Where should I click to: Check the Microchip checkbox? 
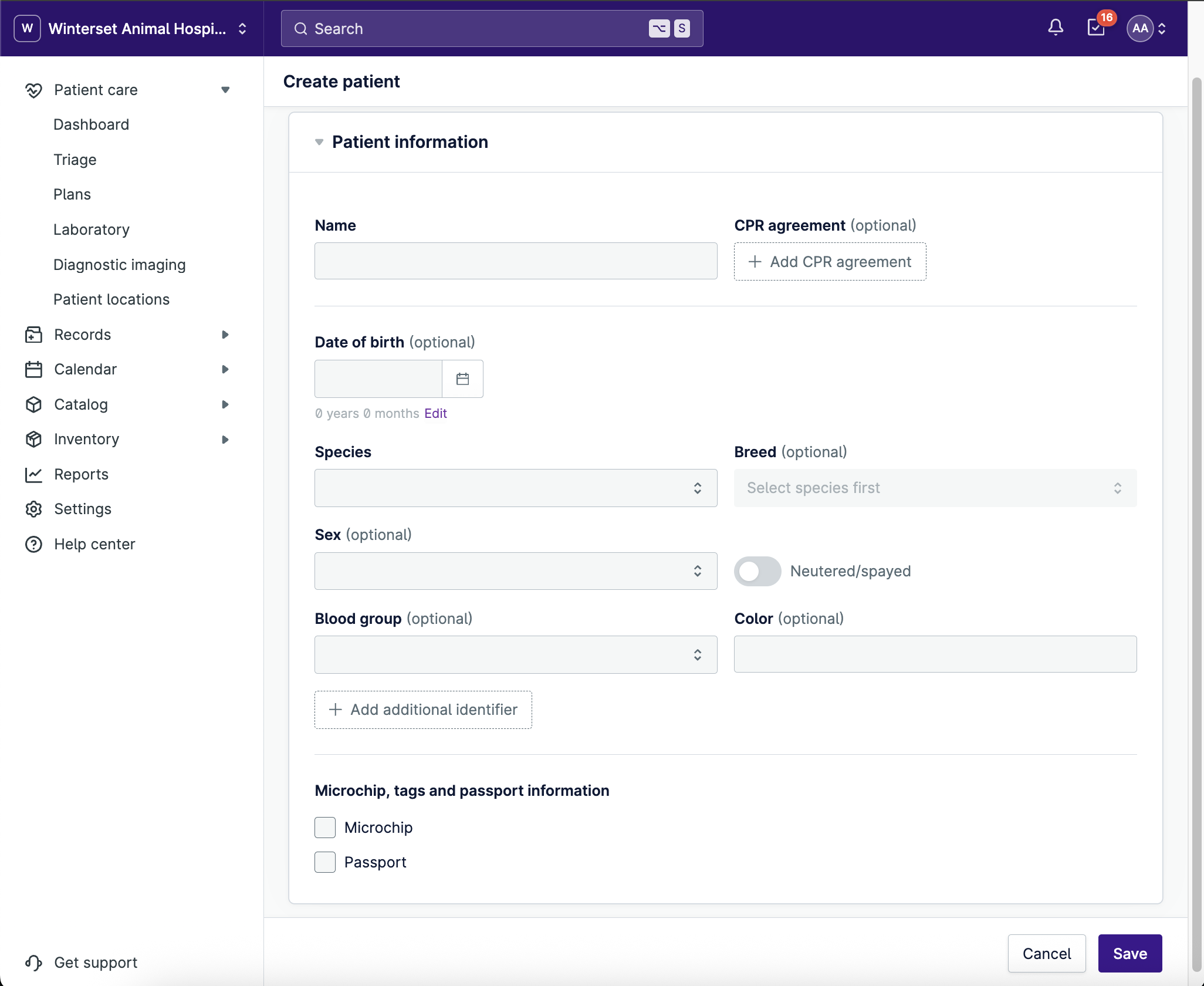point(325,828)
